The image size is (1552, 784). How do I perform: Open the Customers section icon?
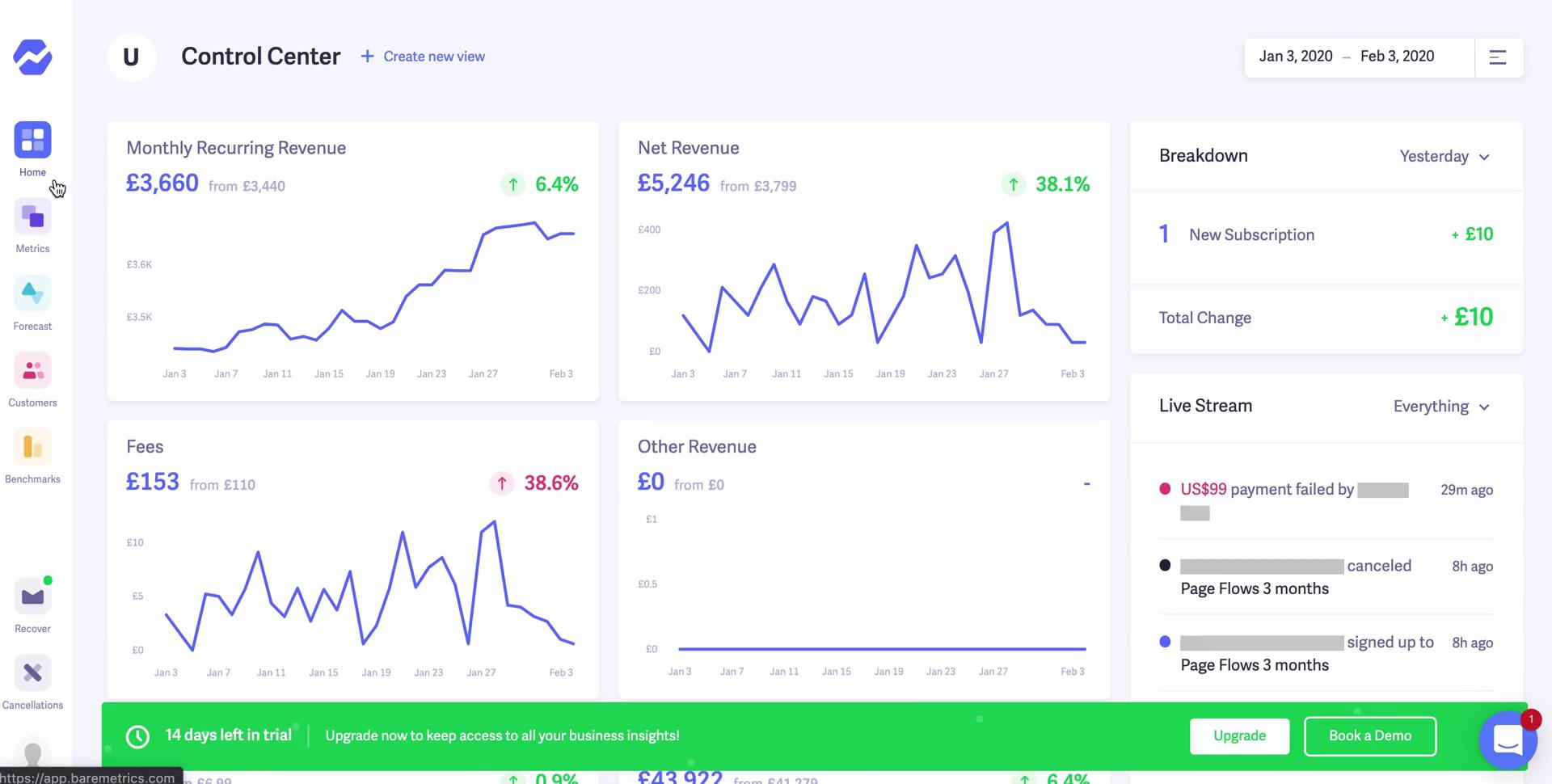click(32, 370)
